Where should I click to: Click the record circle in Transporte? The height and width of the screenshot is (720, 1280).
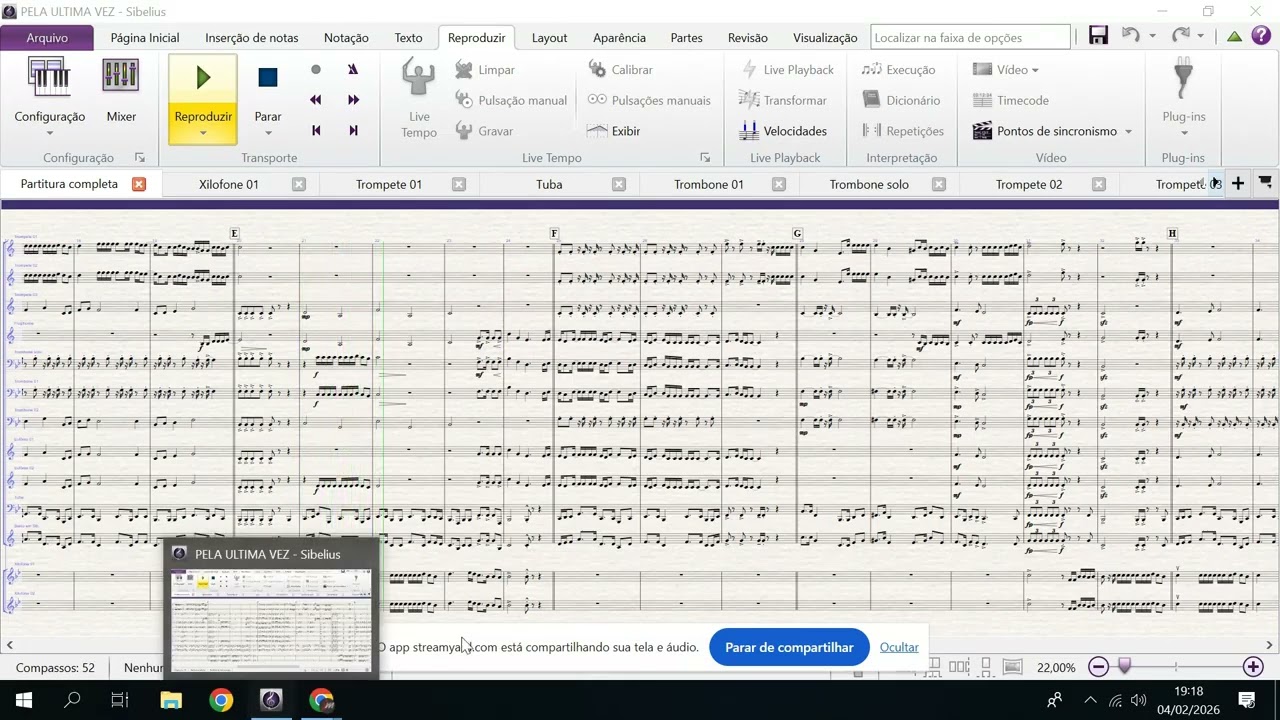tap(316, 70)
